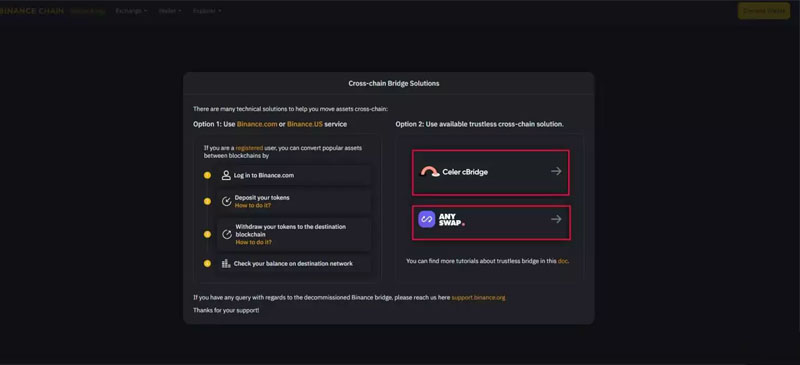
Task: Click the 'Deposit your tokens' step text
Action: pos(262,198)
